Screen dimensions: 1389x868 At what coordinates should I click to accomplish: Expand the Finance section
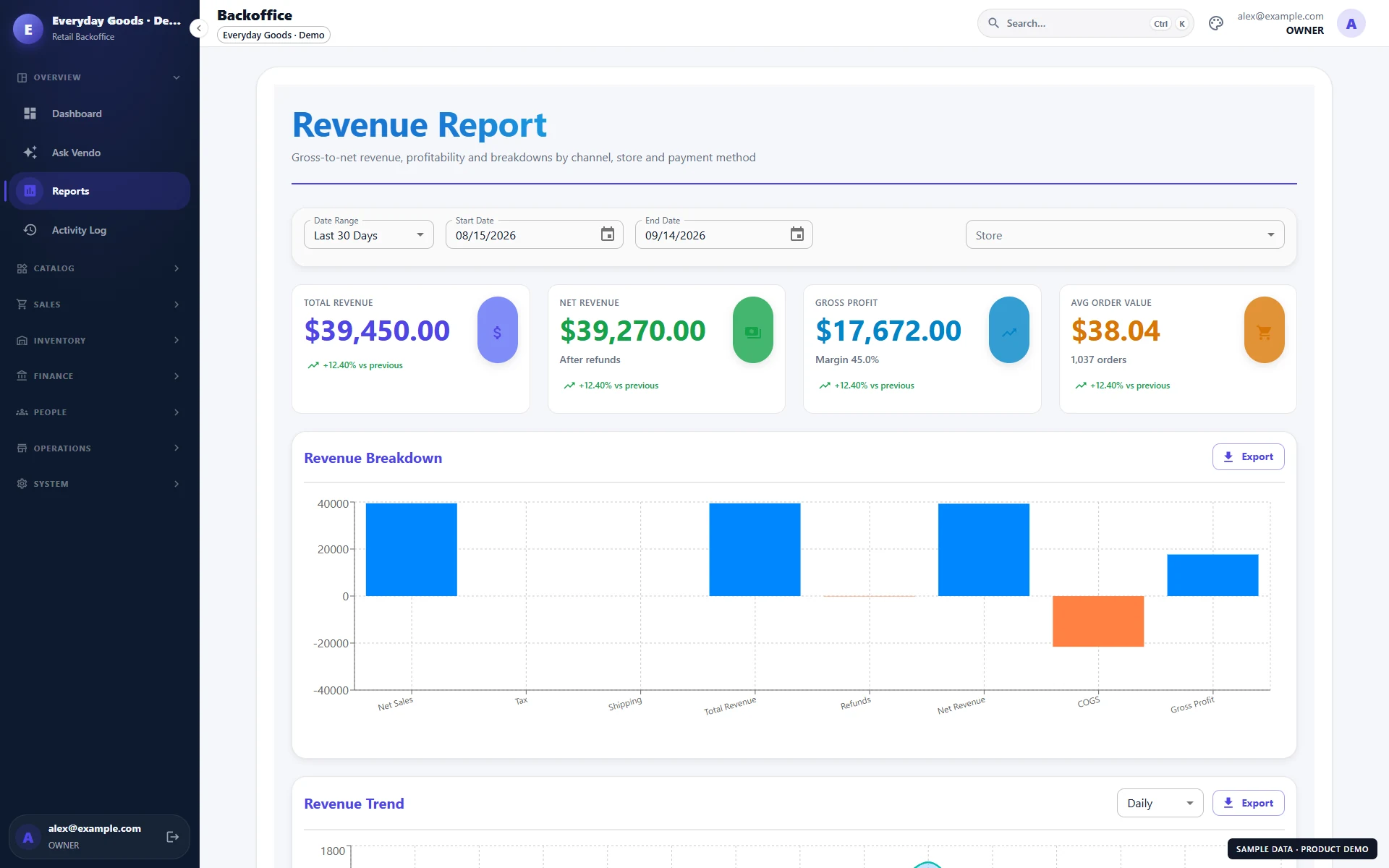(x=100, y=376)
